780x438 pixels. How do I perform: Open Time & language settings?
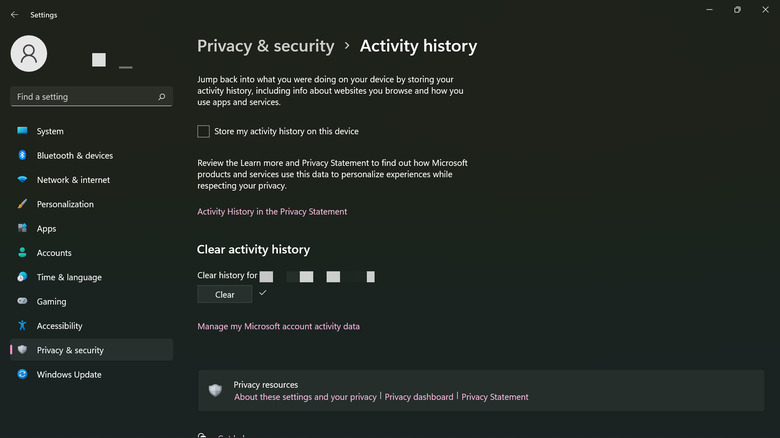pyautogui.click(x=68, y=277)
